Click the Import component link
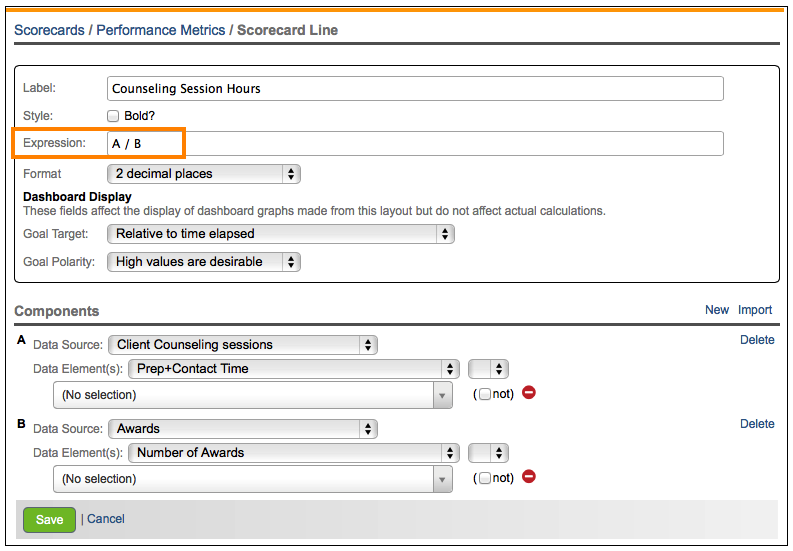Image resolution: width=793 pixels, height=551 pixels. tap(755, 310)
